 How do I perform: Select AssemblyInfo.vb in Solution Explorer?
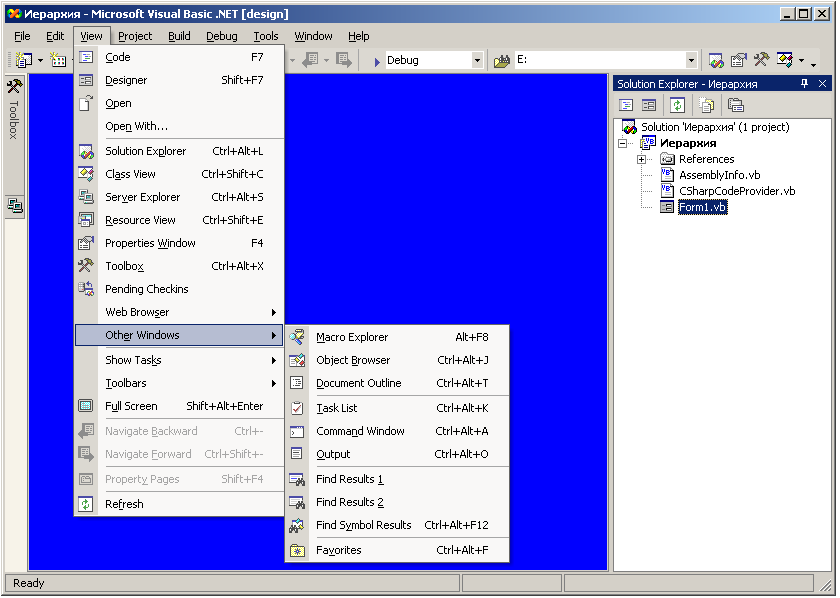click(719, 175)
